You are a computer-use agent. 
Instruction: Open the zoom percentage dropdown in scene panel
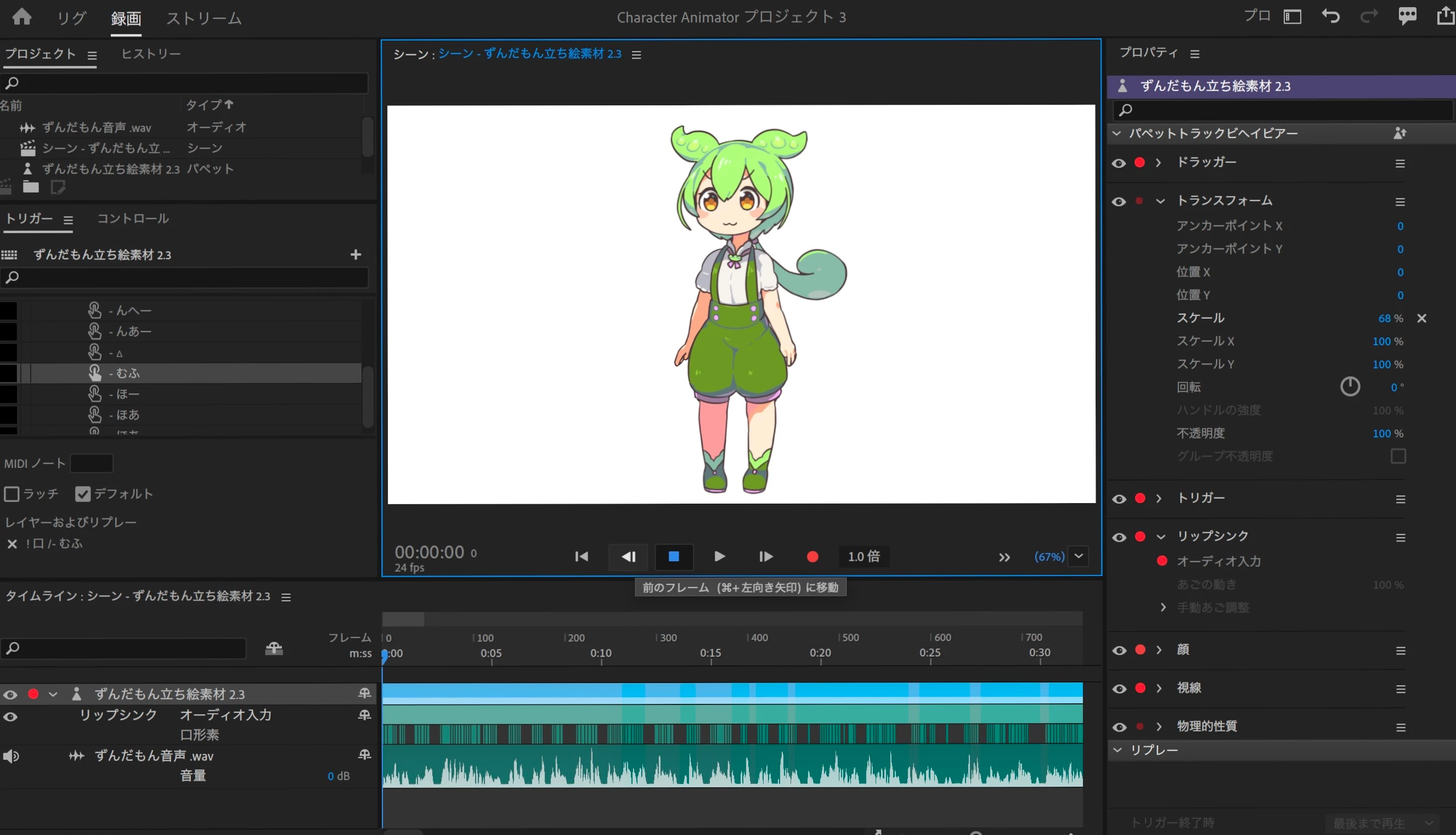(1078, 556)
